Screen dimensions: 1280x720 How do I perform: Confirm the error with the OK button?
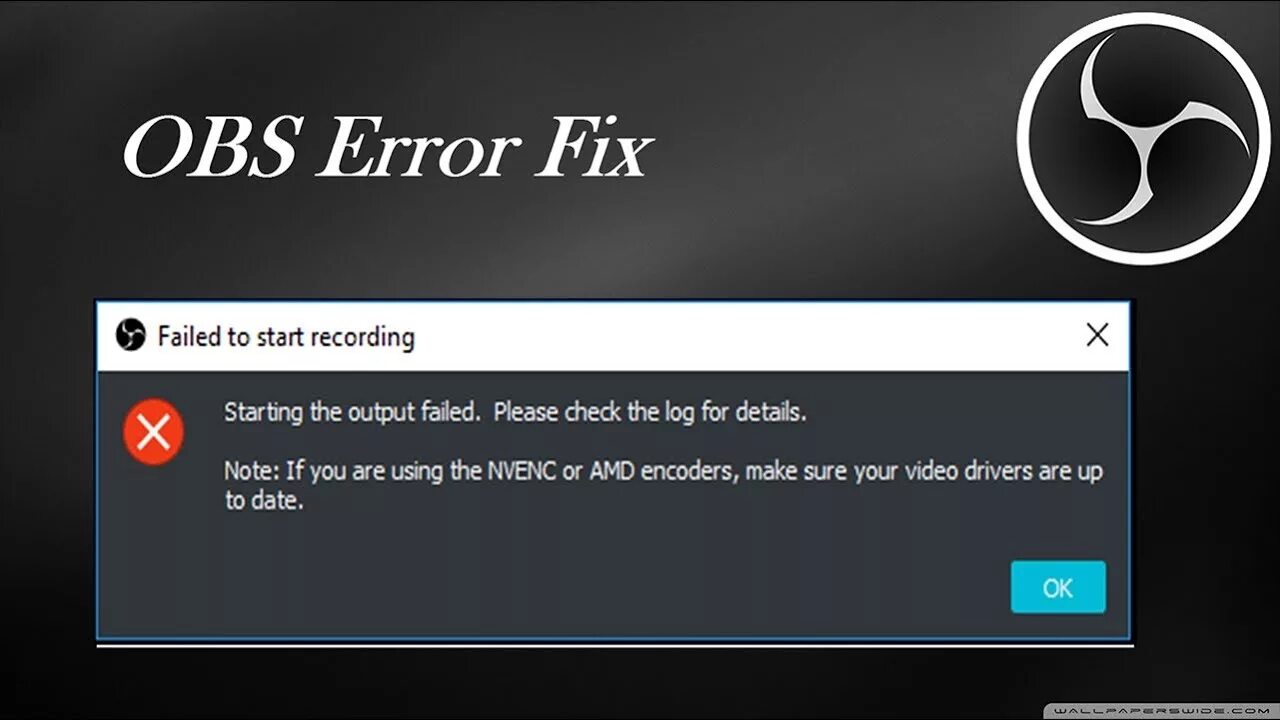pyautogui.click(x=1058, y=587)
